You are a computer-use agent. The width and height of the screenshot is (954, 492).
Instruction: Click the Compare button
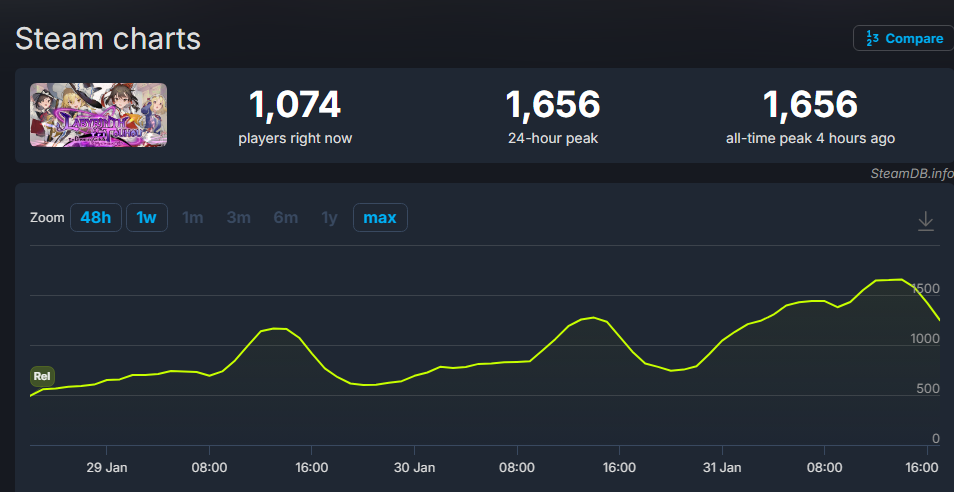pyautogui.click(x=904, y=38)
